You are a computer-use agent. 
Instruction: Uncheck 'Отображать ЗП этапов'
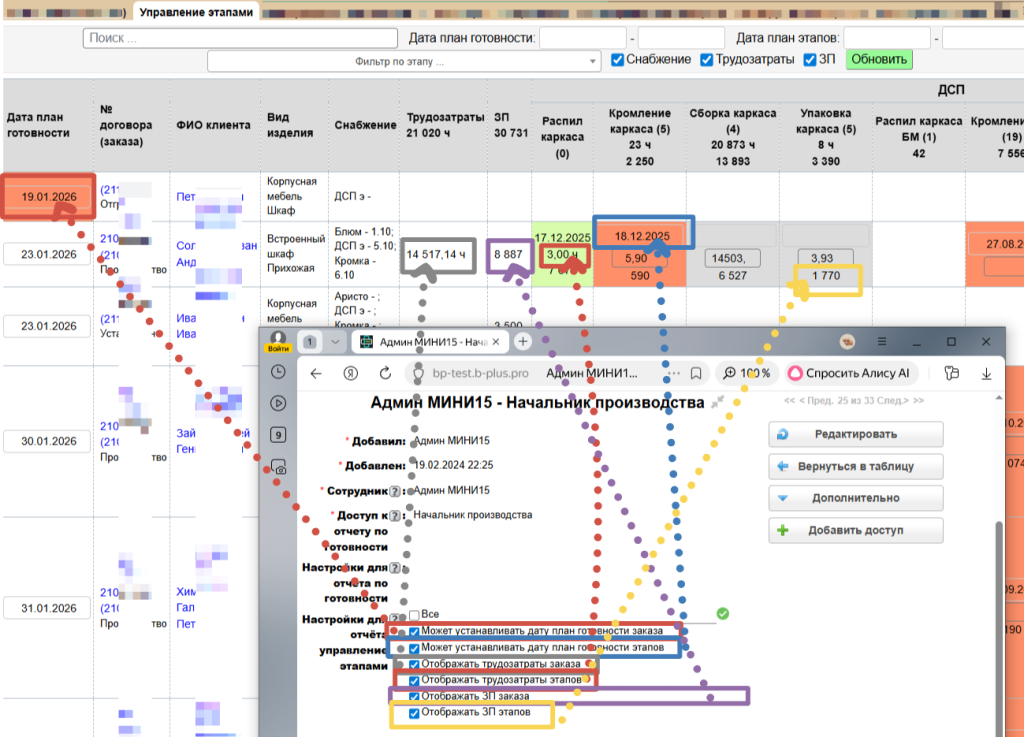[x=414, y=714]
